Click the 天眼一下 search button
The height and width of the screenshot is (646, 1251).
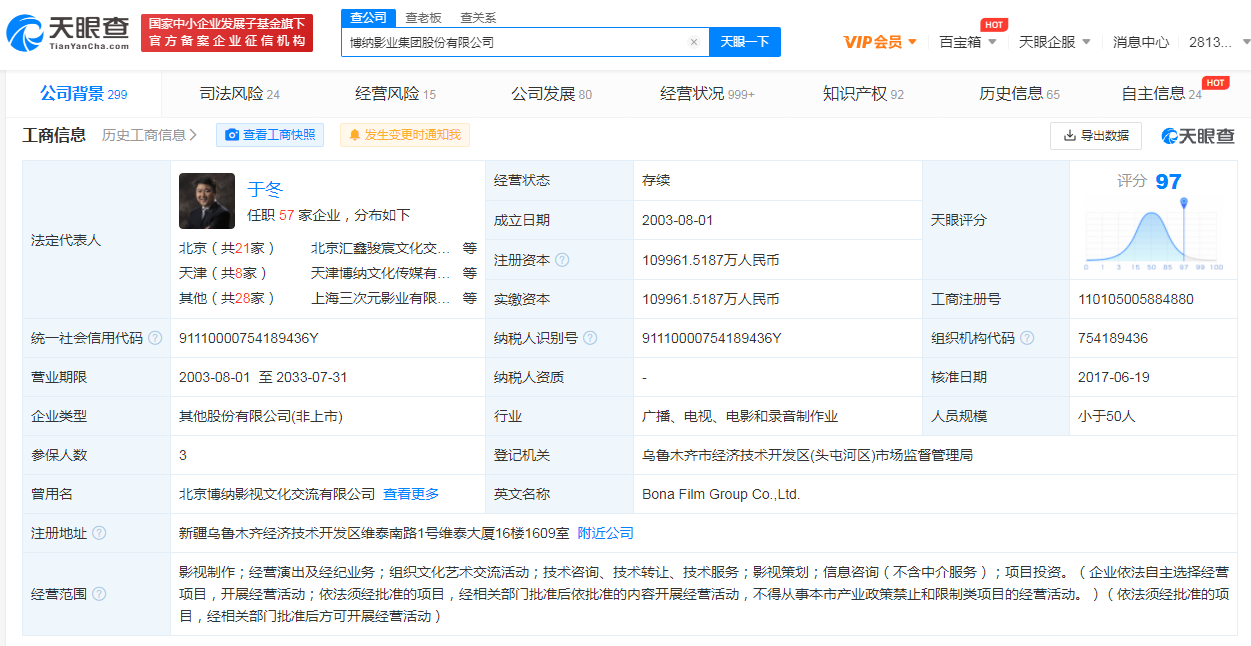pyautogui.click(x=745, y=42)
